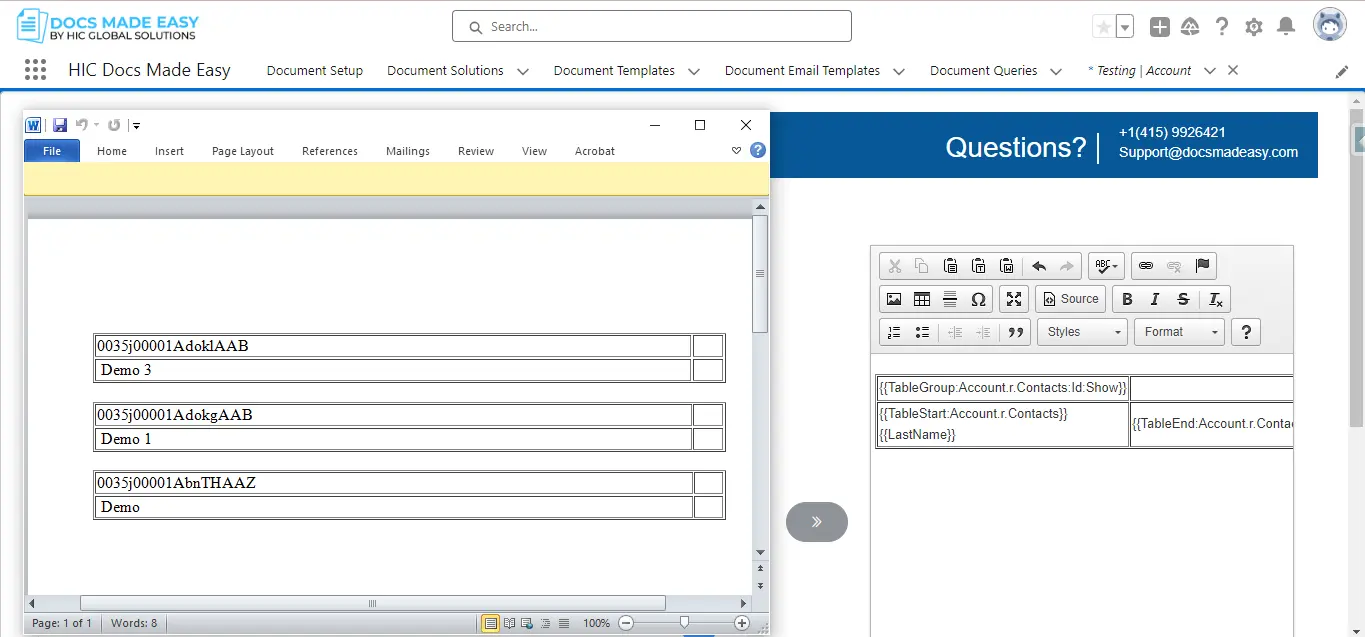Click the Cut icon in editor toolbar

895,266
